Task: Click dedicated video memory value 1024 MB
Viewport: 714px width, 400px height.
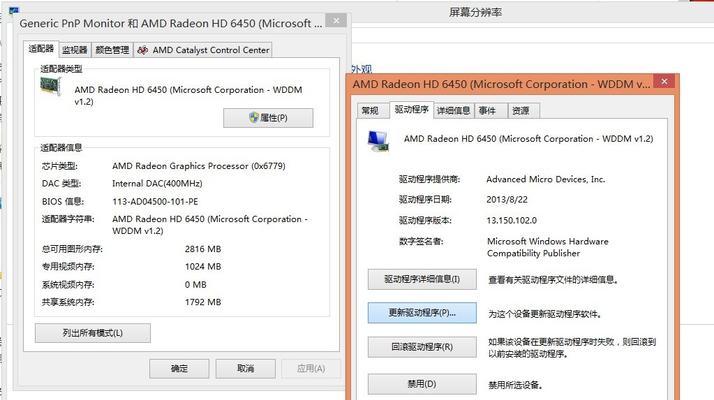Action: click(203, 267)
